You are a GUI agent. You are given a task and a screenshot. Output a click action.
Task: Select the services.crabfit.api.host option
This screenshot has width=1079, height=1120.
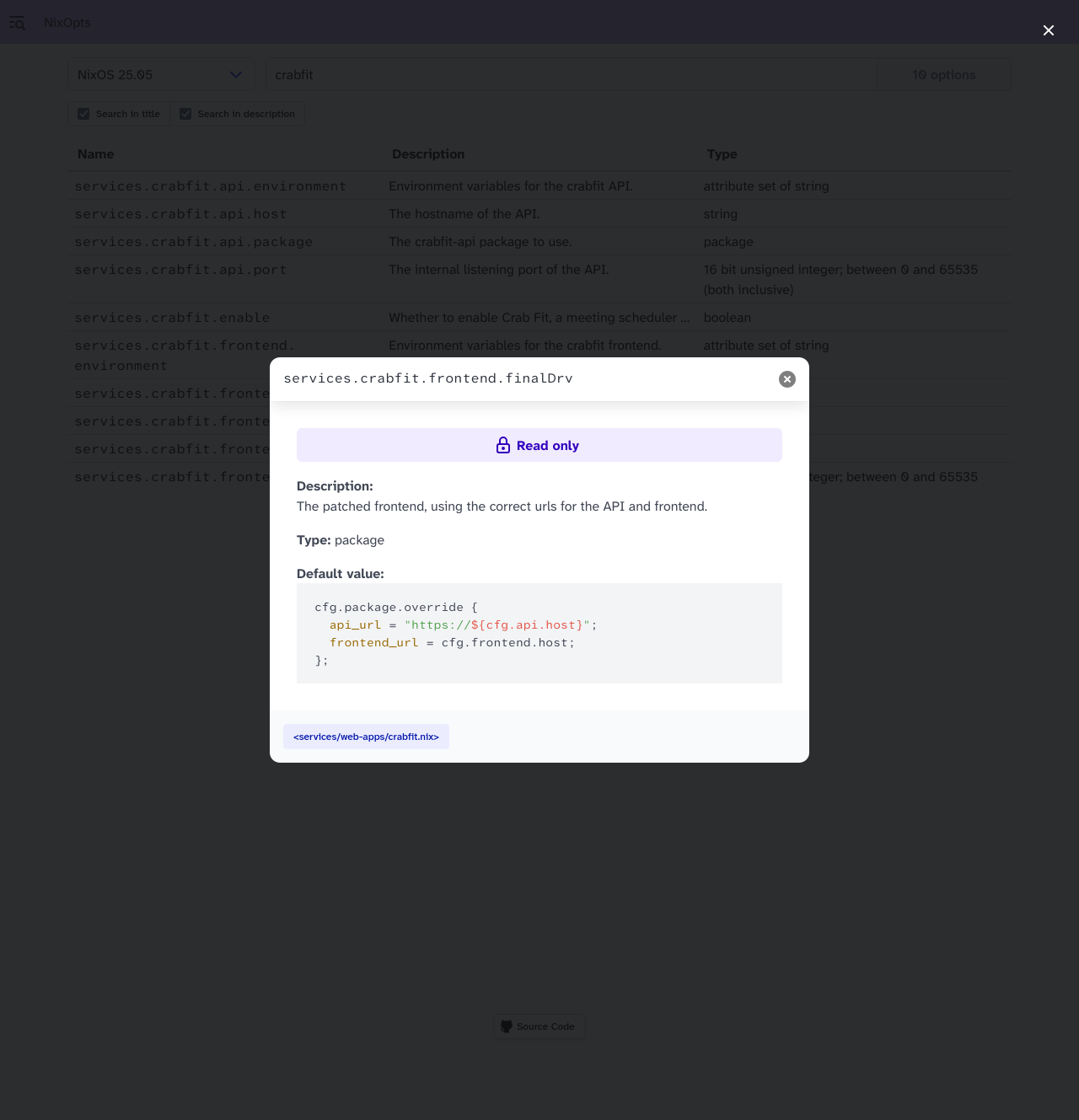[180, 214]
